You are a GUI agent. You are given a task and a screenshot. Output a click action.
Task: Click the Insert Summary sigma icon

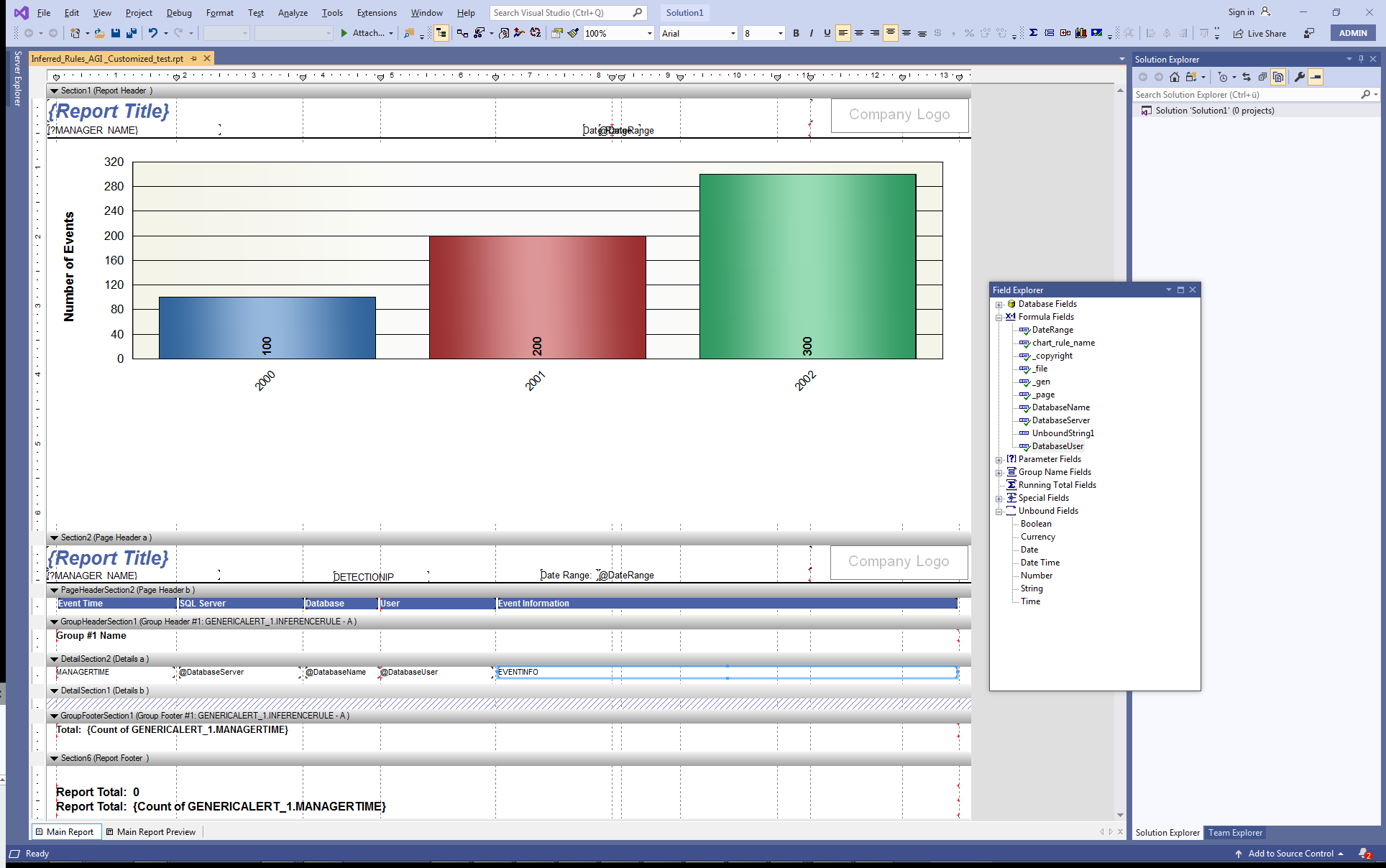tap(1033, 33)
